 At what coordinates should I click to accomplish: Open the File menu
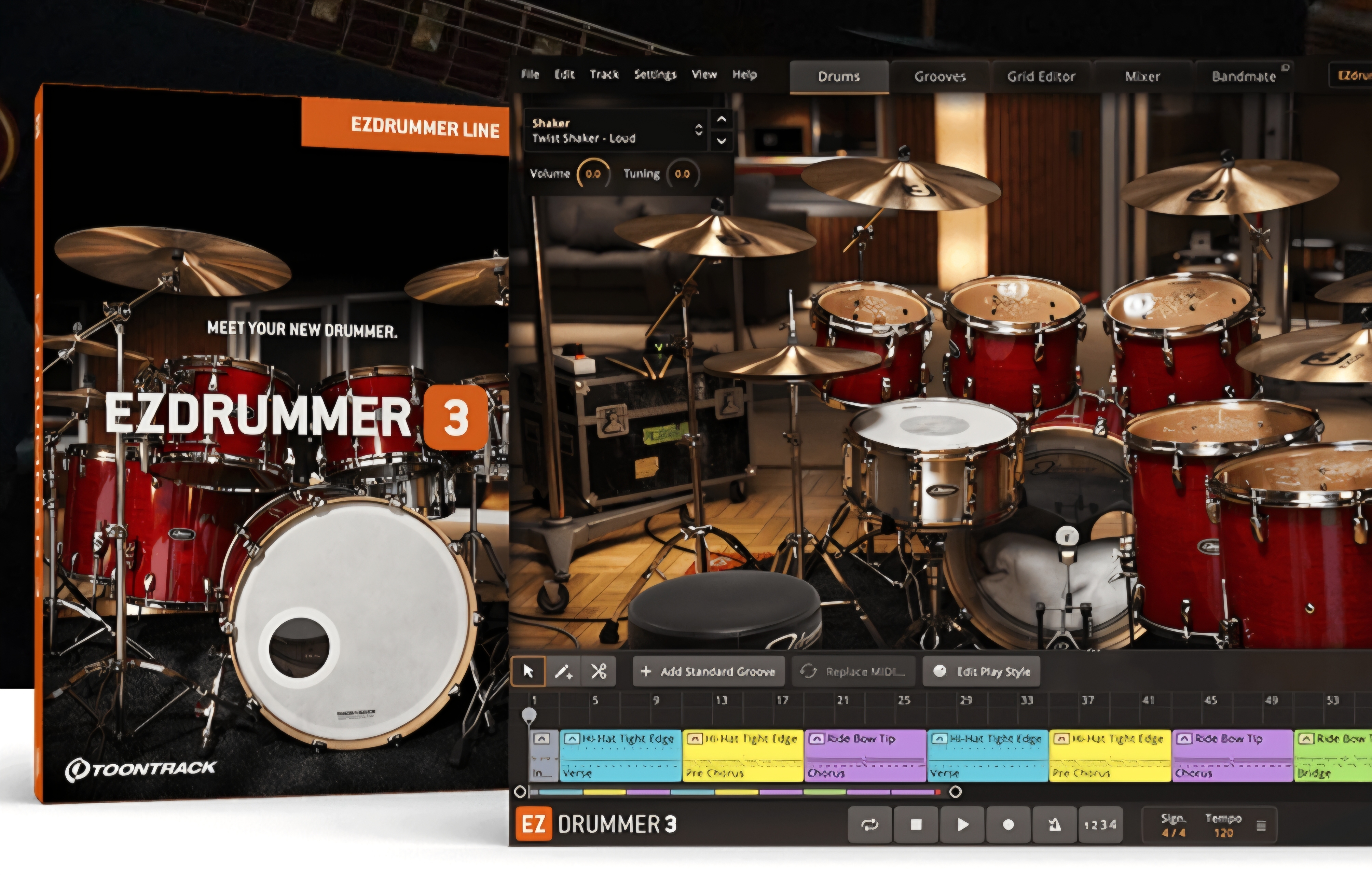click(530, 74)
